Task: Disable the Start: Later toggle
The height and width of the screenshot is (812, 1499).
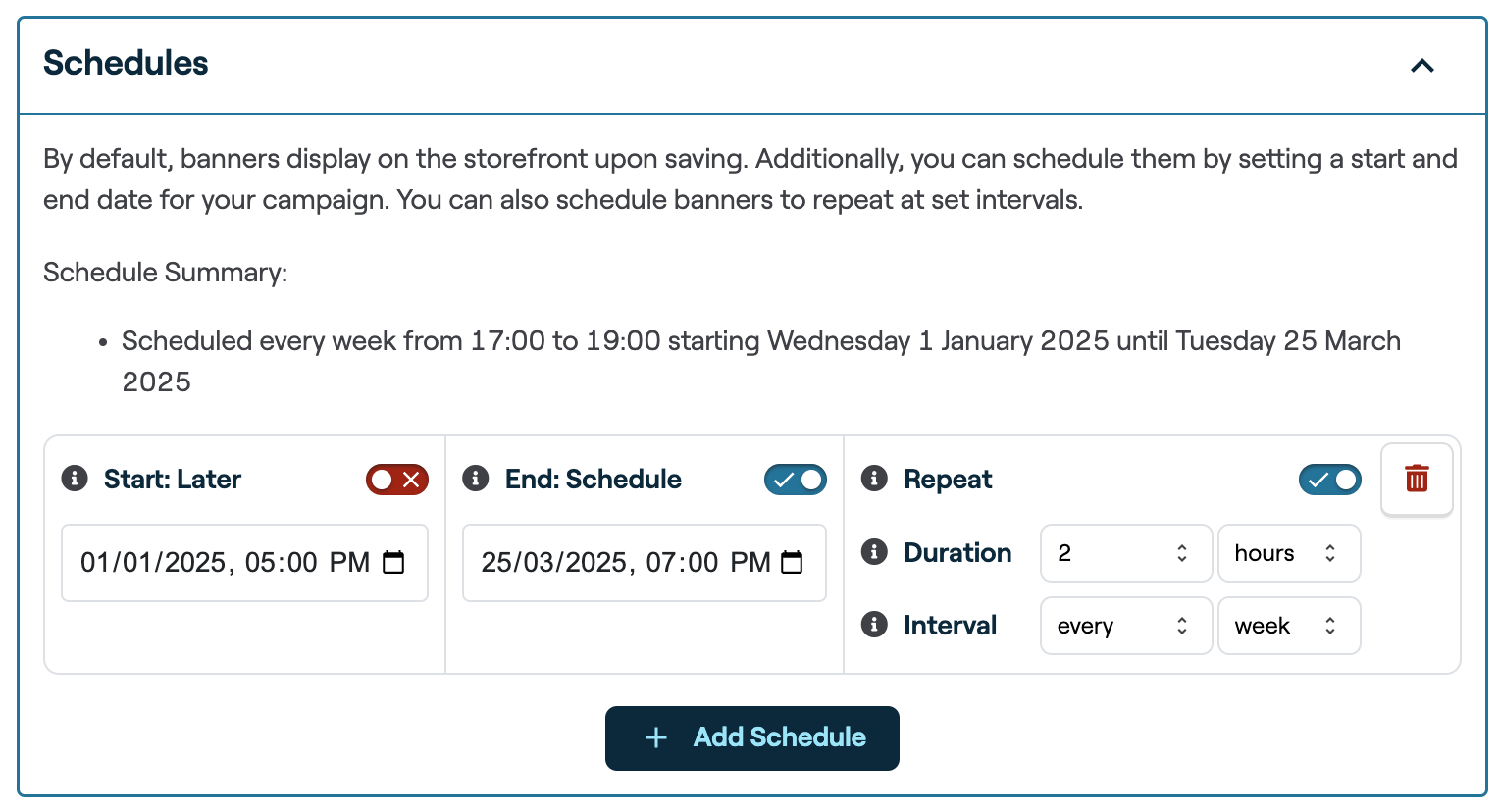Action: coord(396,480)
